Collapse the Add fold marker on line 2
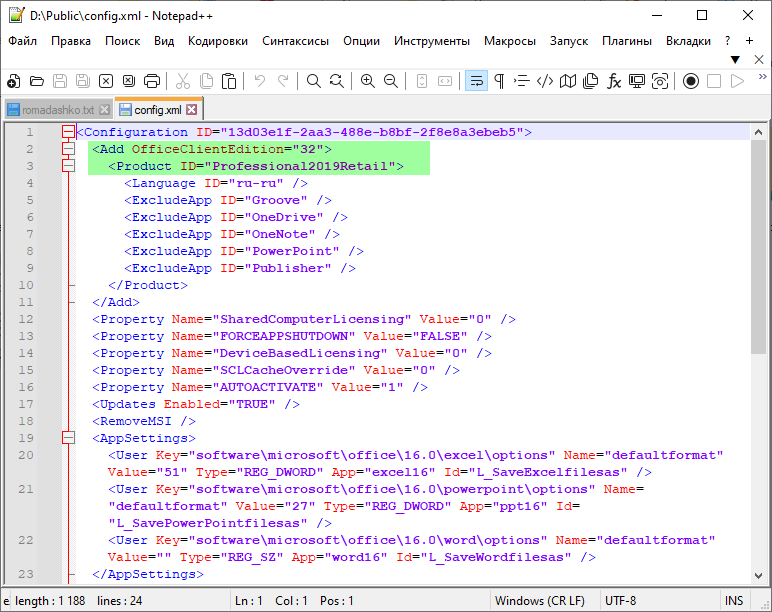 pyautogui.click(x=68, y=149)
